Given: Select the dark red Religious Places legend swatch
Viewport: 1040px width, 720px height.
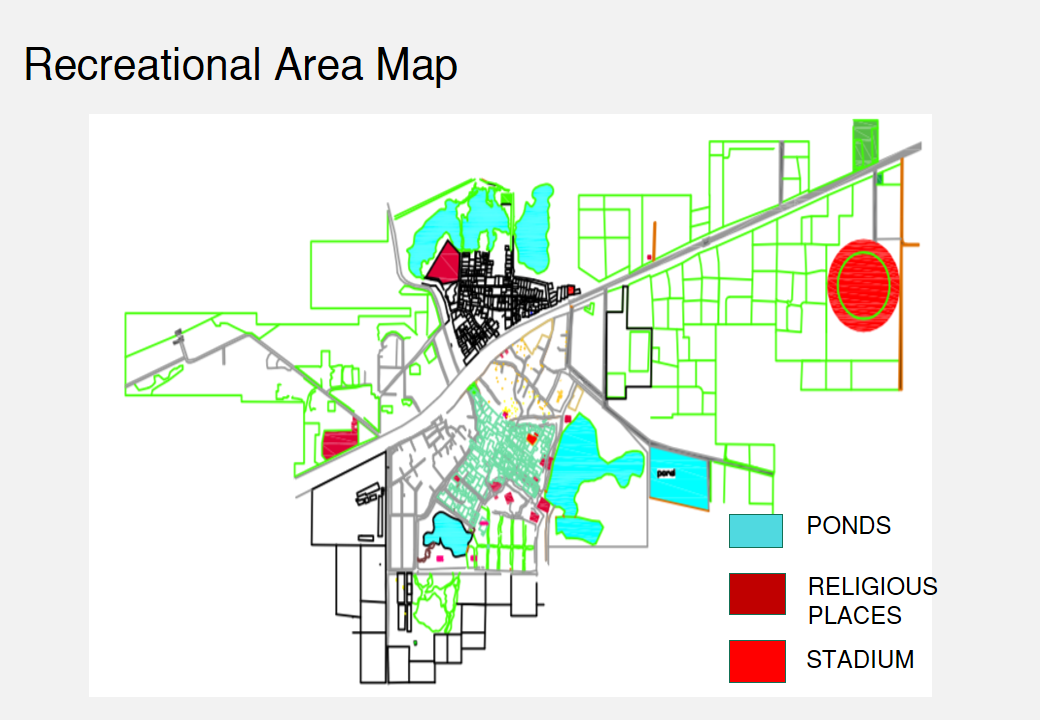Looking at the screenshot, I should 756,594.
